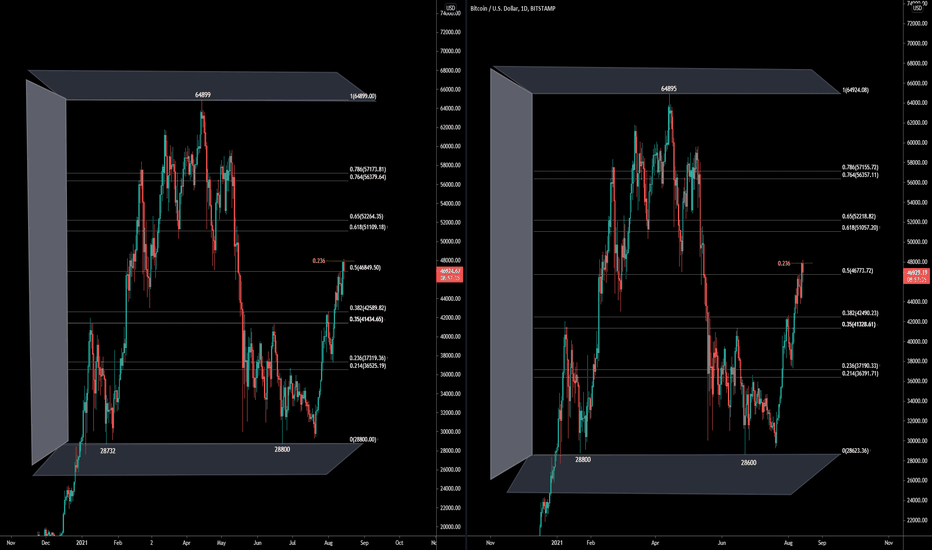Select Fib level label 0.382(42589.82)
This screenshot has width=932, height=550.
click(368, 308)
